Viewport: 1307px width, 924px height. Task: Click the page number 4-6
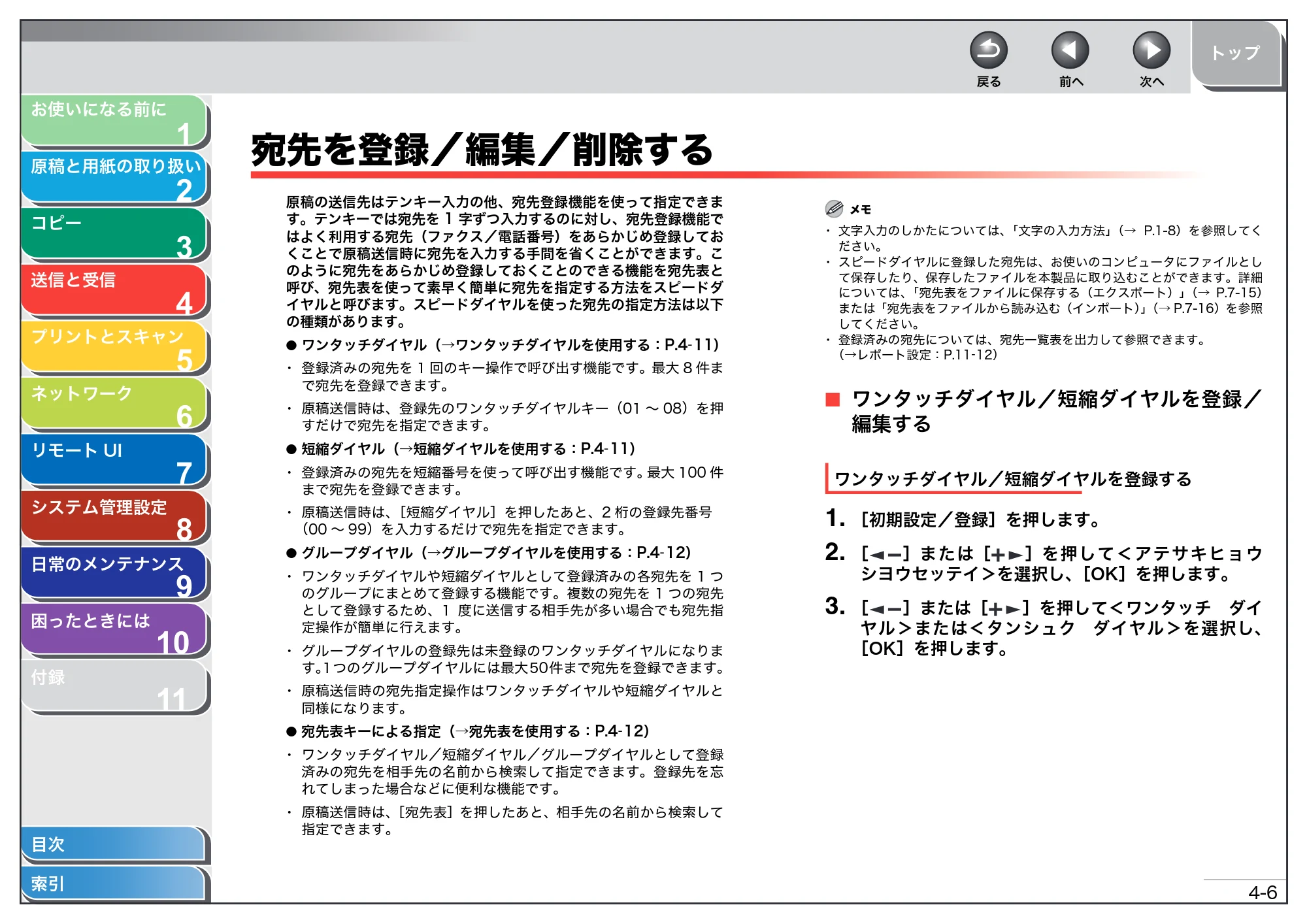coord(1262,893)
